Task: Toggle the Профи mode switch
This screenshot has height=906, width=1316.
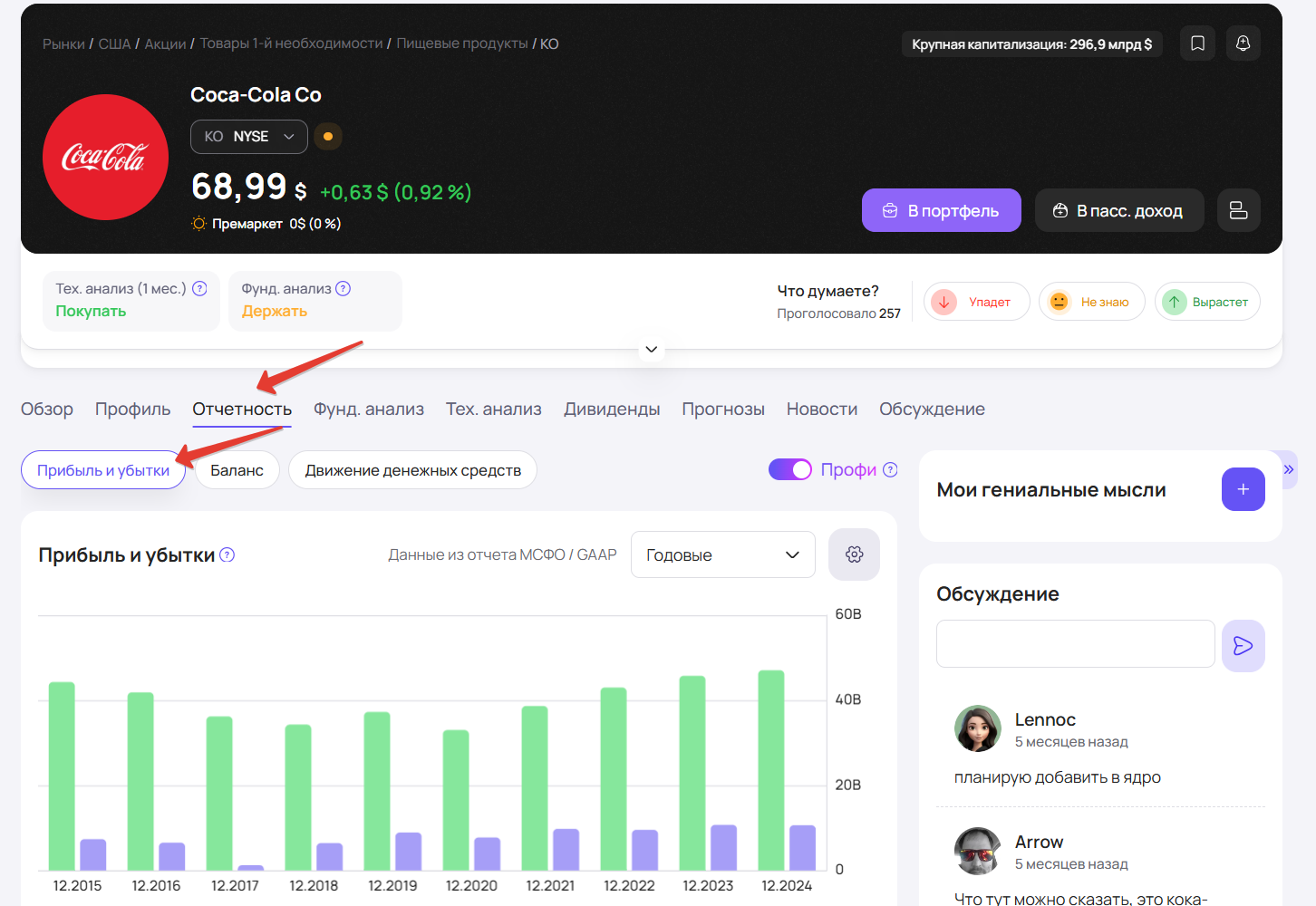Action: (x=790, y=469)
